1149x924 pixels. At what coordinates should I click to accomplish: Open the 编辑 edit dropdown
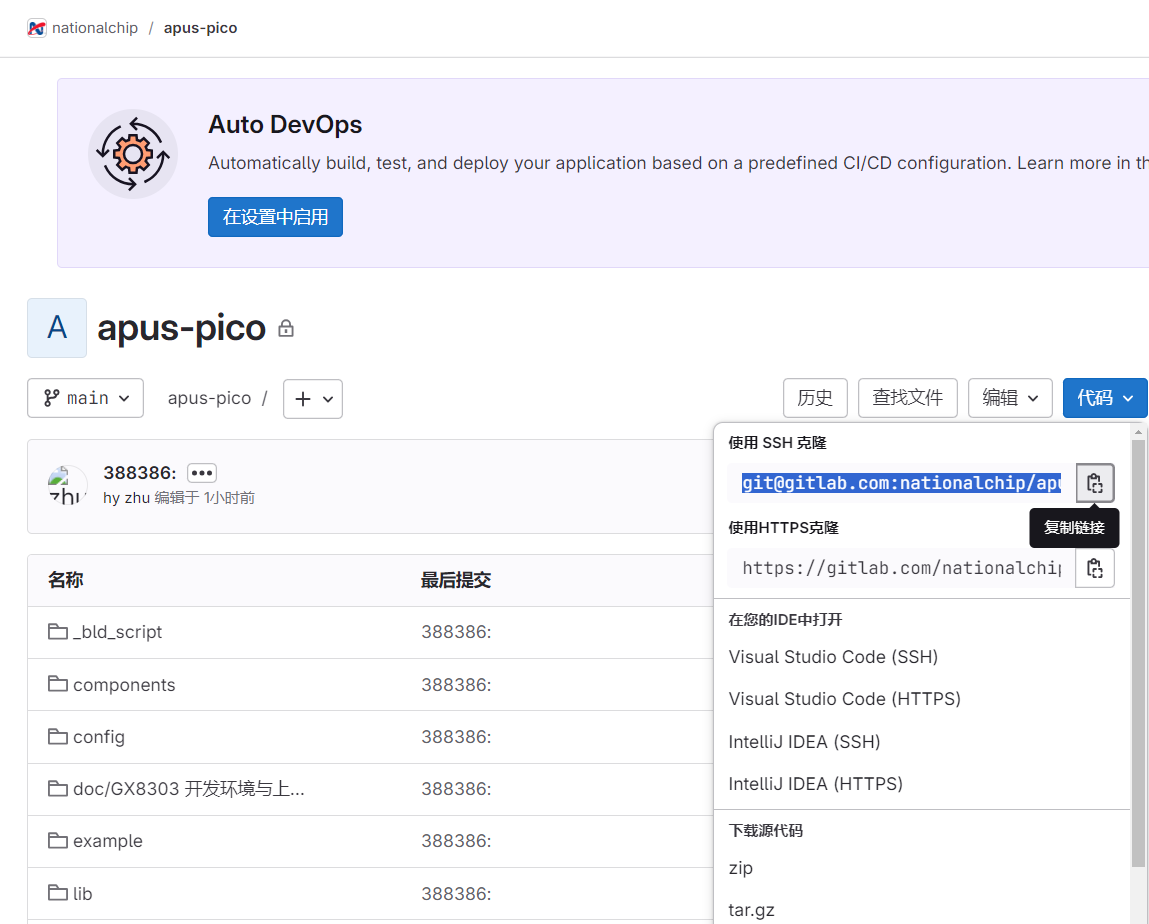[1011, 398]
